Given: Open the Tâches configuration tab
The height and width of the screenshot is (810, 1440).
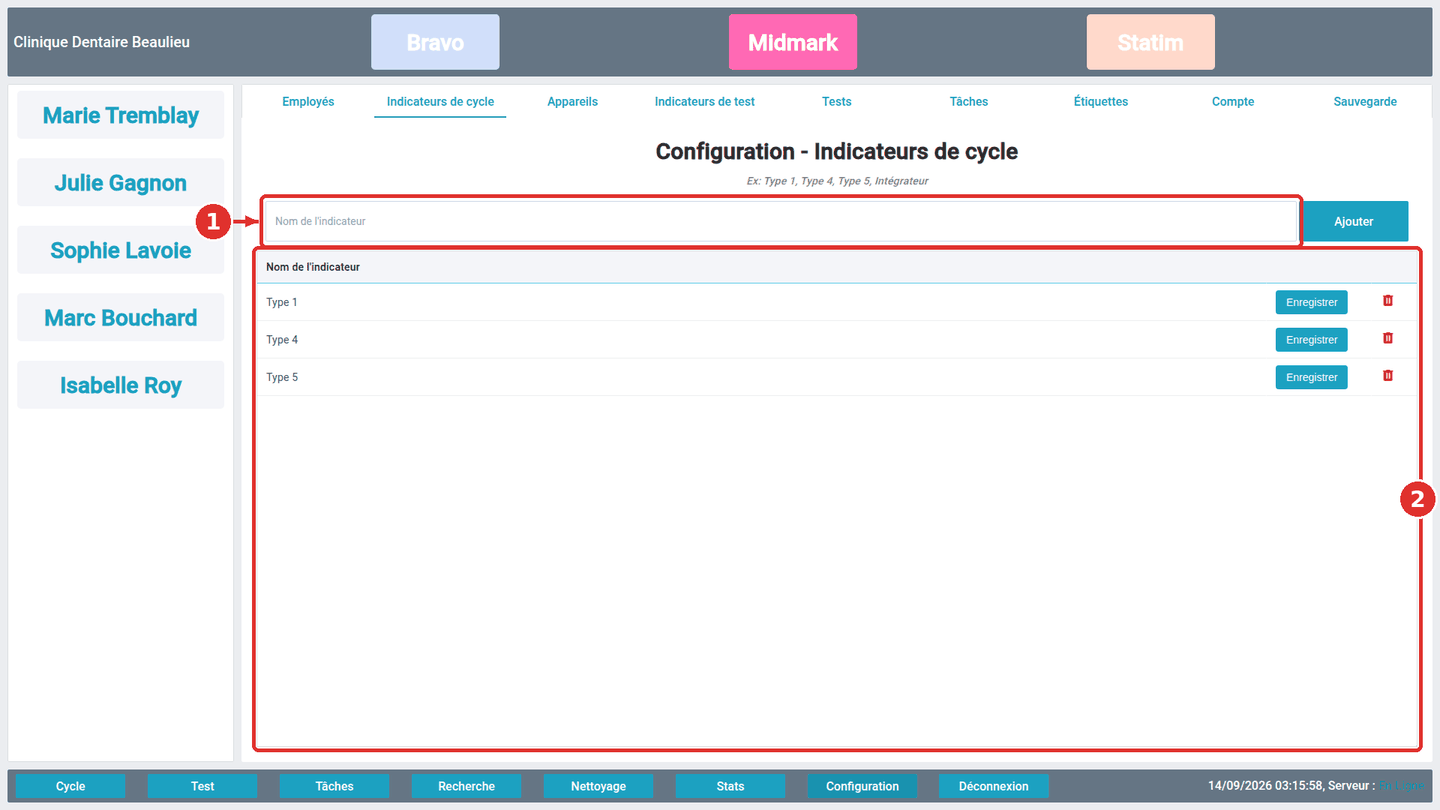Looking at the screenshot, I should [969, 102].
